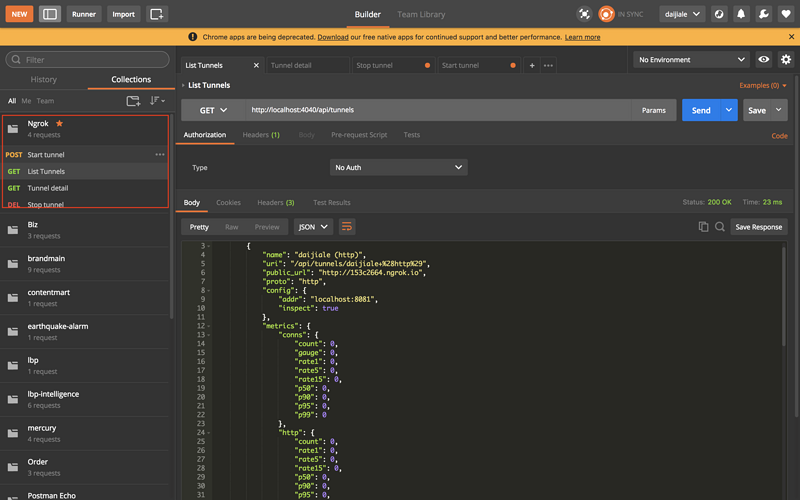Image resolution: width=800 pixels, height=500 pixels.
Task: Collapse the List Tunnels title arrow
Action: click(183, 85)
